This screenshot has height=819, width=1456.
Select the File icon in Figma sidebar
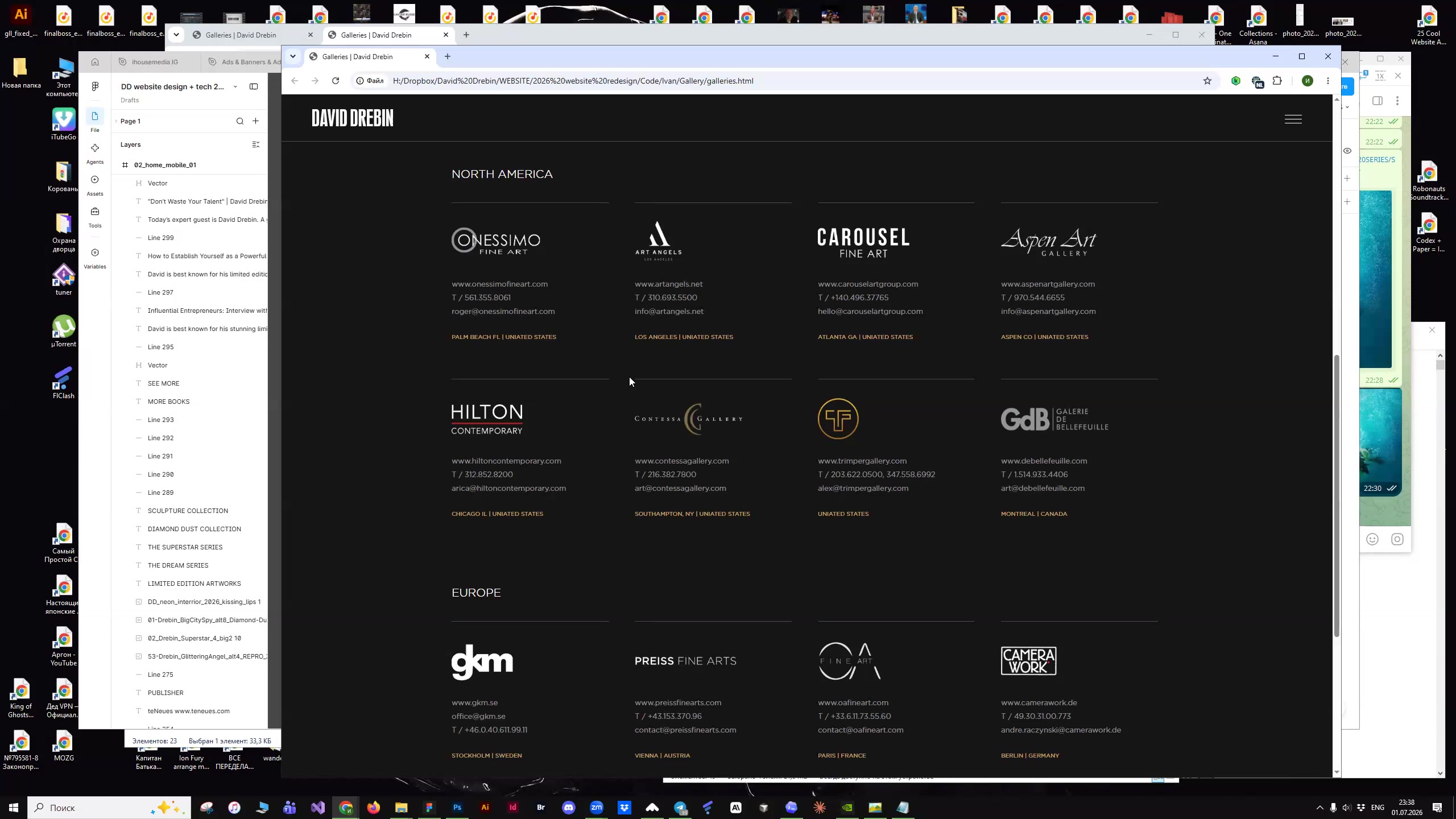95,121
